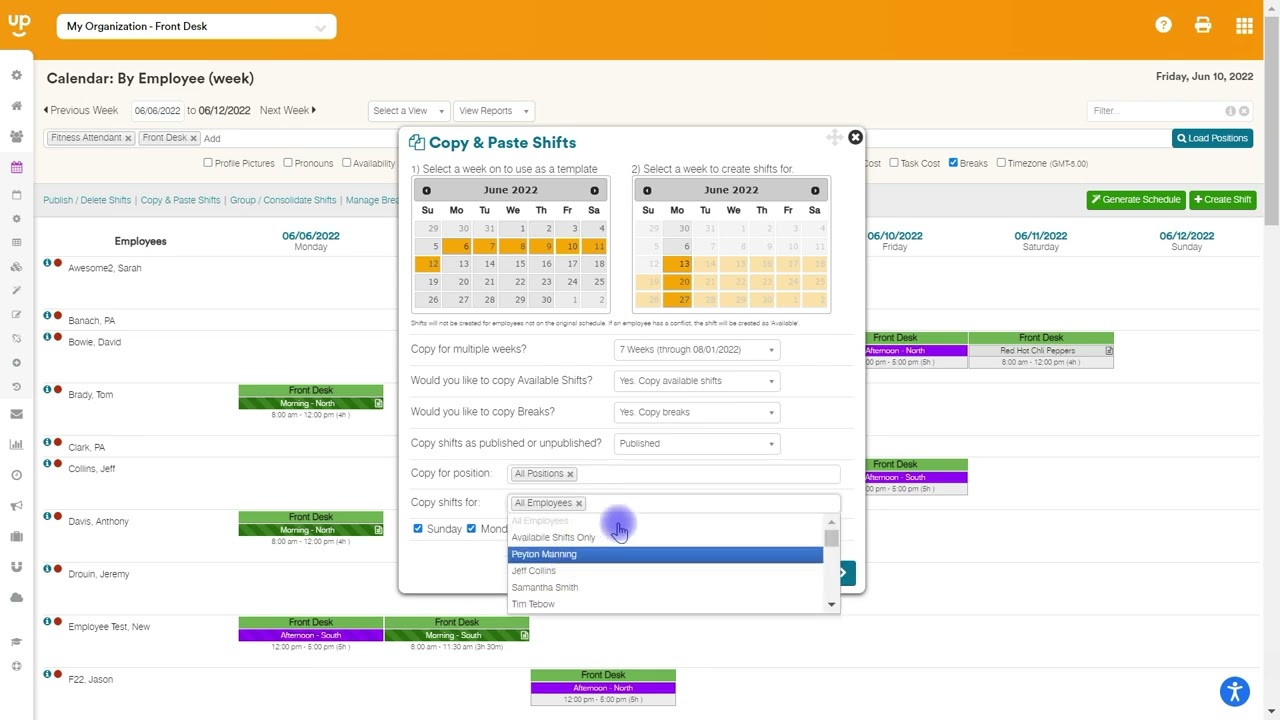Click the Create Shift button
The image size is (1280, 720).
[1223, 200]
